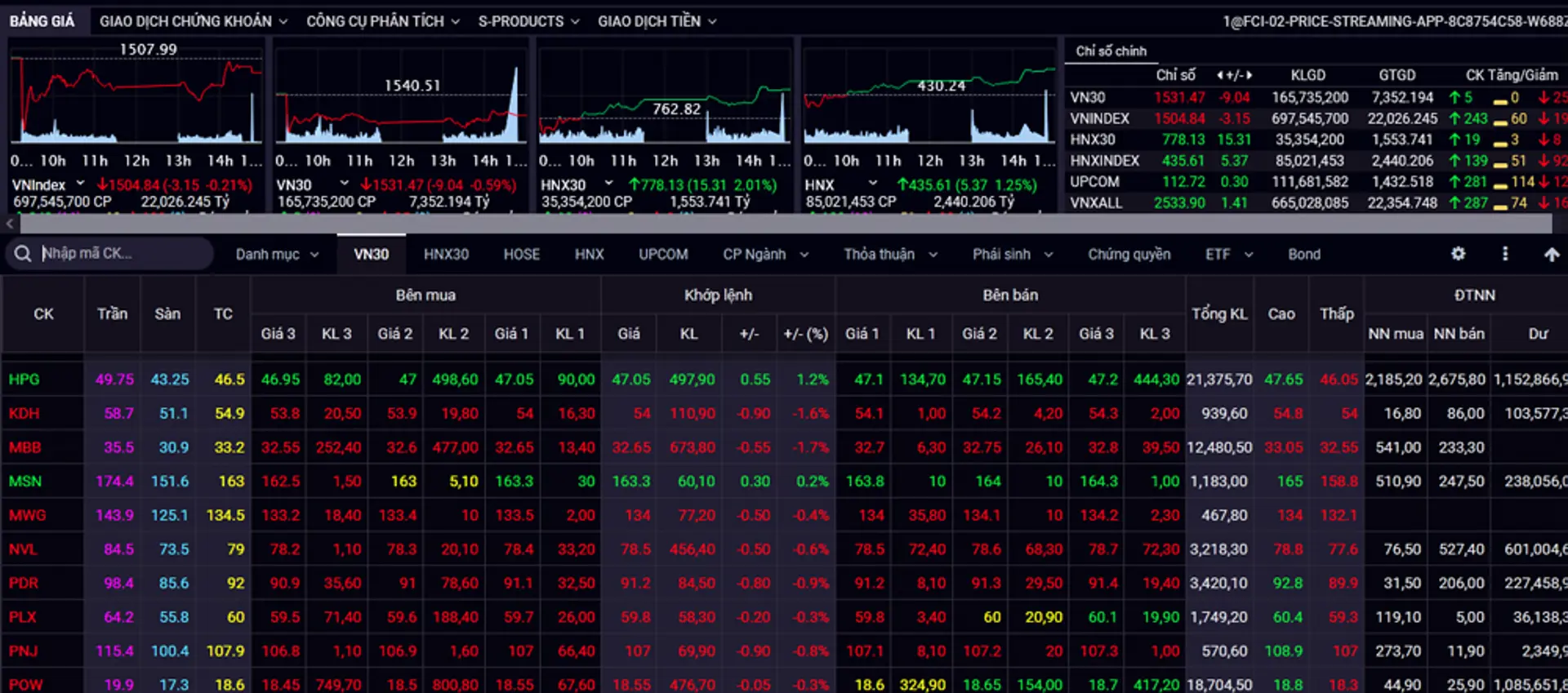This screenshot has height=693, width=1568.
Task: Expand the S-PRODUCTS menu
Action: point(528,21)
